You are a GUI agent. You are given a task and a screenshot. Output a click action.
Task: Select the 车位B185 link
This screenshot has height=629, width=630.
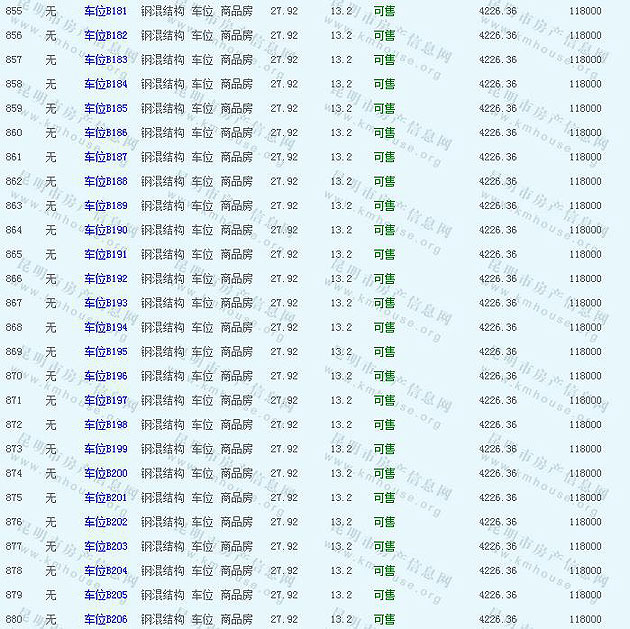[x=106, y=109]
